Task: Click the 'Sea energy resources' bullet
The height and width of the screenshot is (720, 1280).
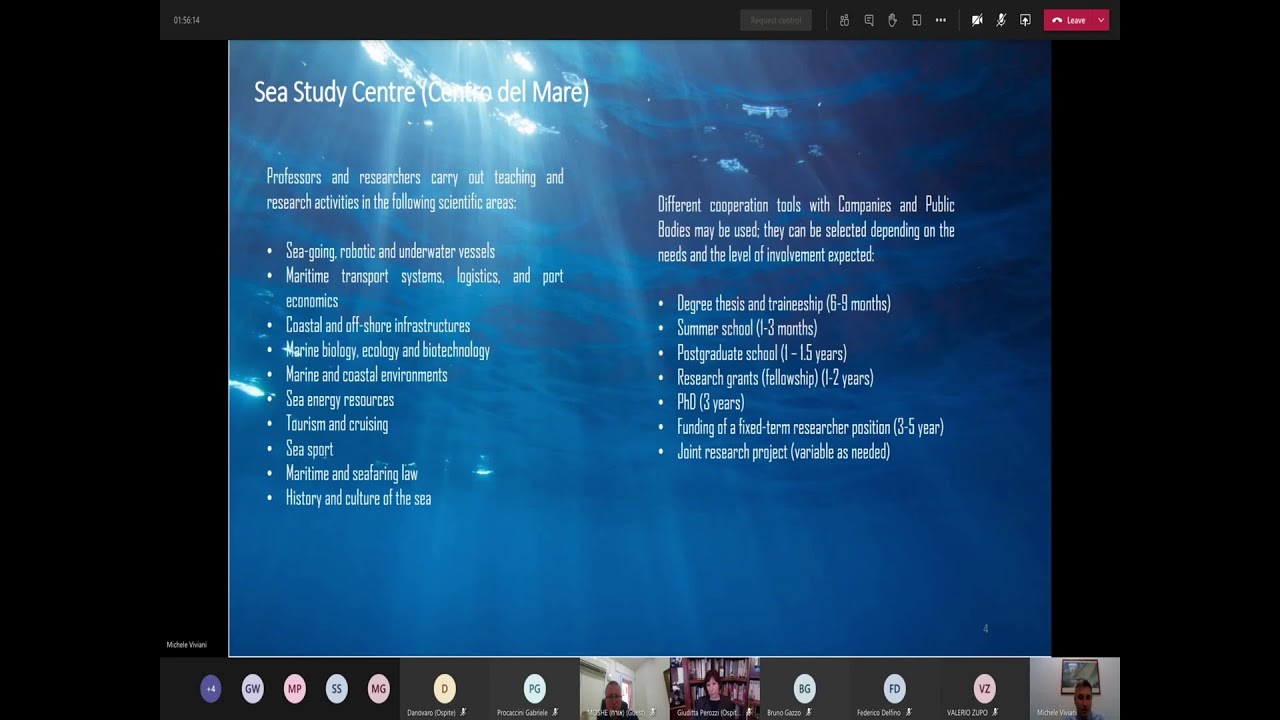Action: 340,400
